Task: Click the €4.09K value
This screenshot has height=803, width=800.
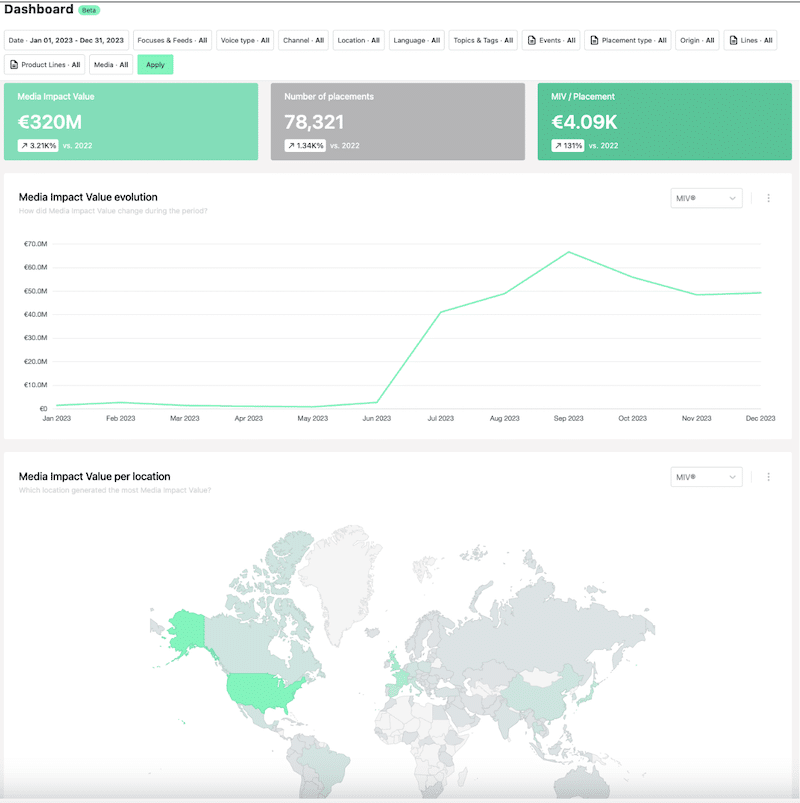Action: (x=584, y=122)
